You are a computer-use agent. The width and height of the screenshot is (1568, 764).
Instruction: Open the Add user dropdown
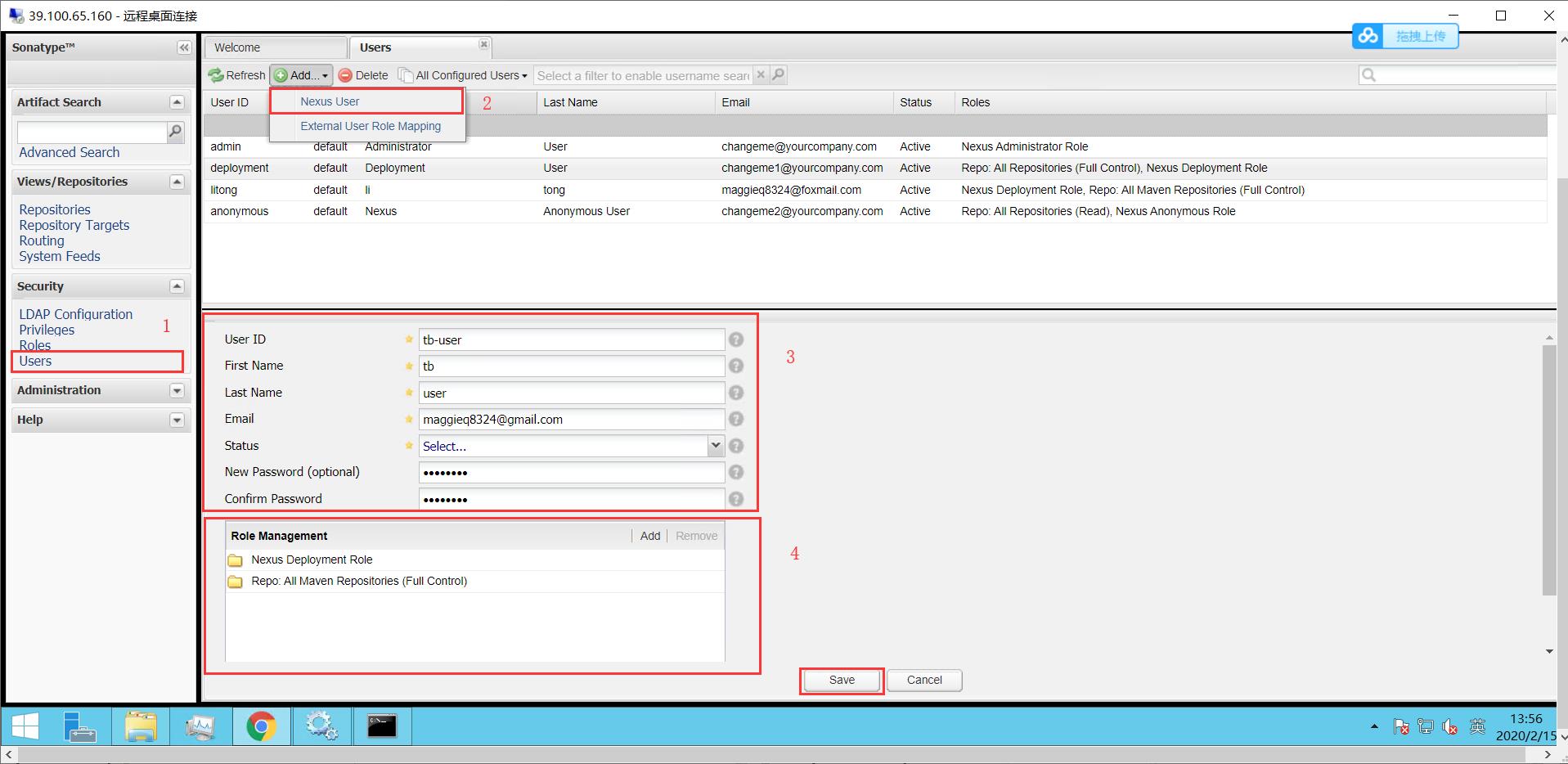(x=301, y=75)
